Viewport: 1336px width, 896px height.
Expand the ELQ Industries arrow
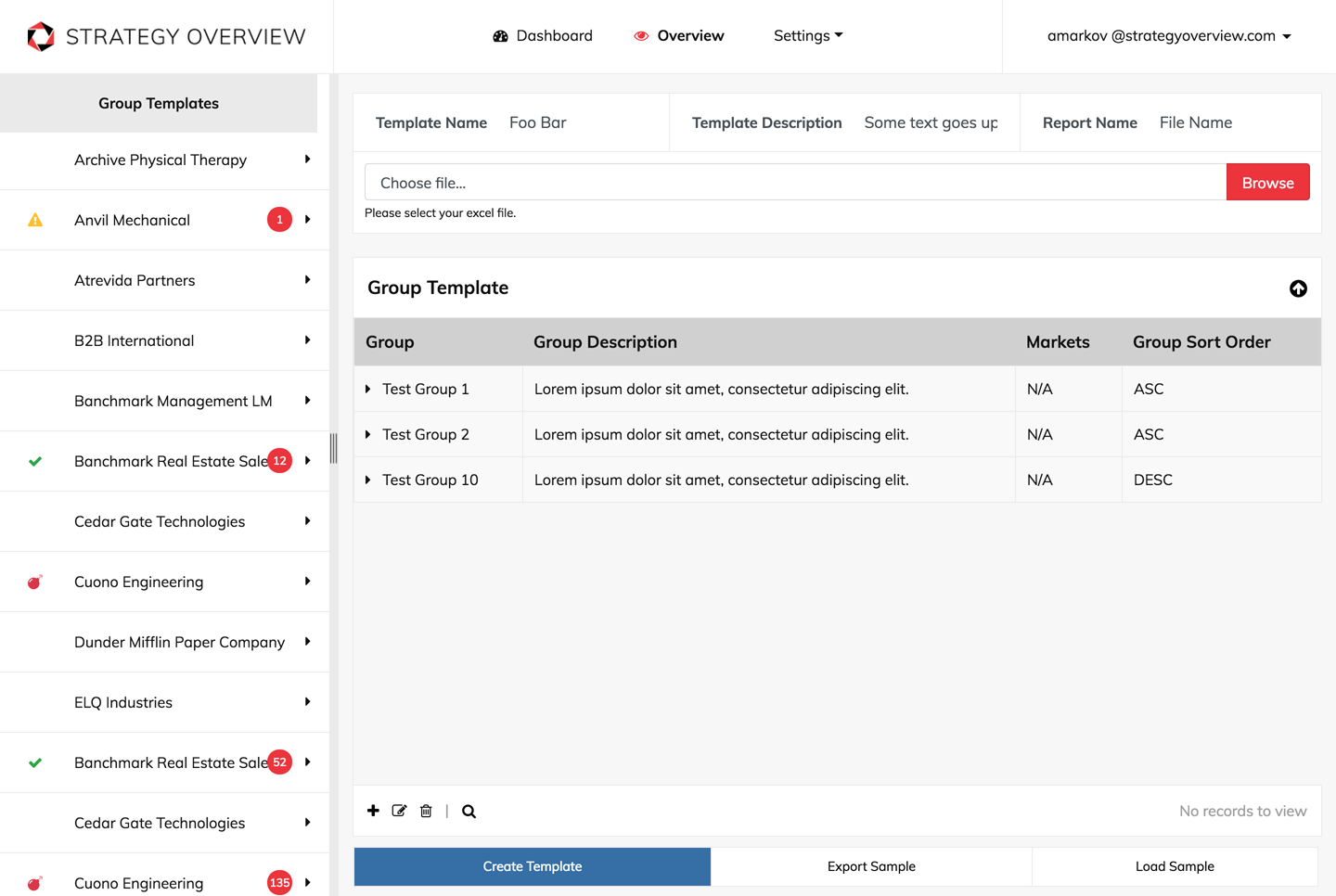307,702
